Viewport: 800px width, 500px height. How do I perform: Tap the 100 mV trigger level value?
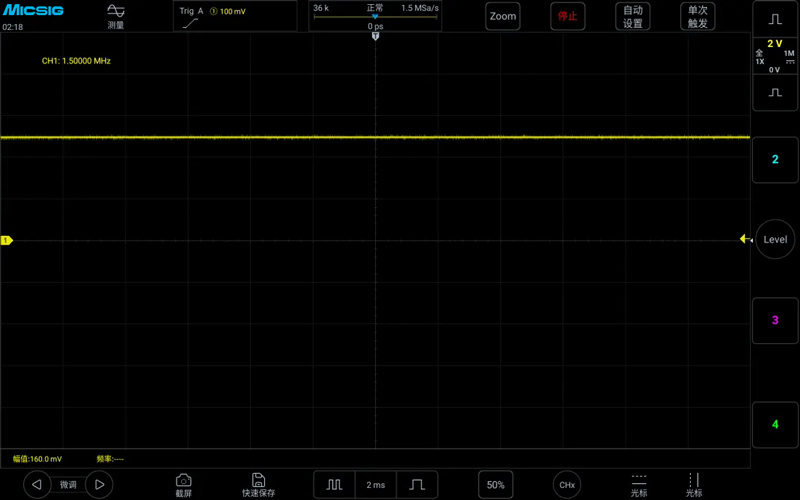233,11
